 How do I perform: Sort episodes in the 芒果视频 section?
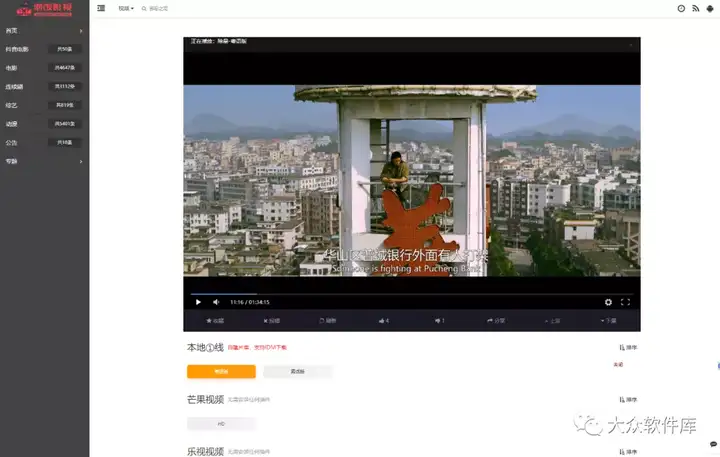pyautogui.click(x=628, y=400)
